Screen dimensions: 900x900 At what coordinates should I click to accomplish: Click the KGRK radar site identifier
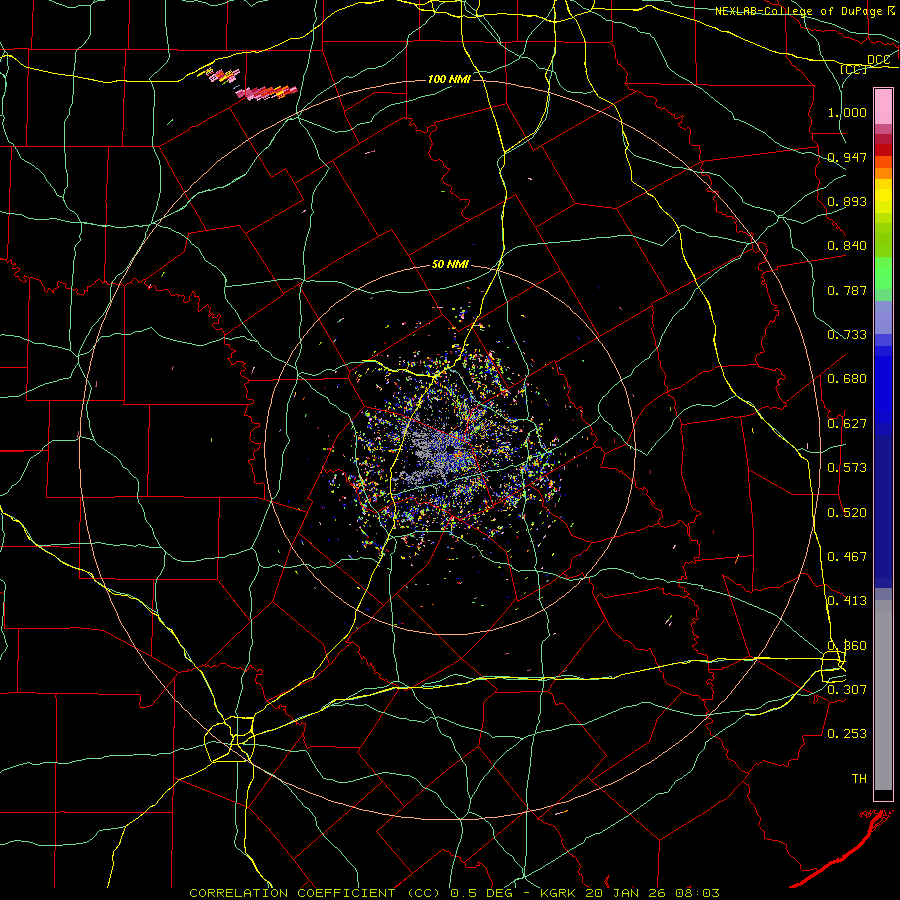pos(560,893)
